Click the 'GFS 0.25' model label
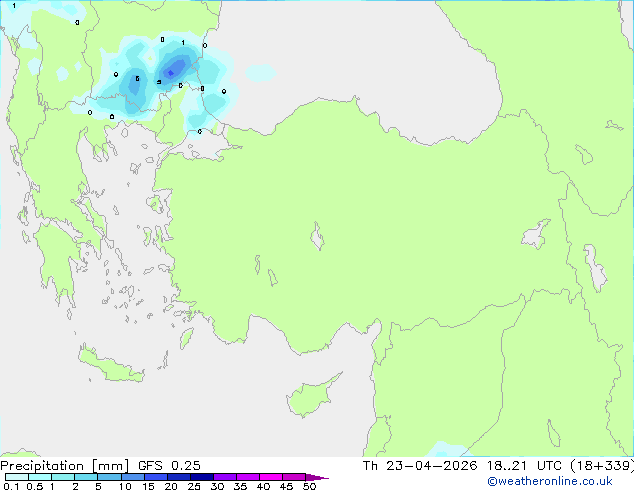This screenshot has width=634, height=490. [169, 466]
